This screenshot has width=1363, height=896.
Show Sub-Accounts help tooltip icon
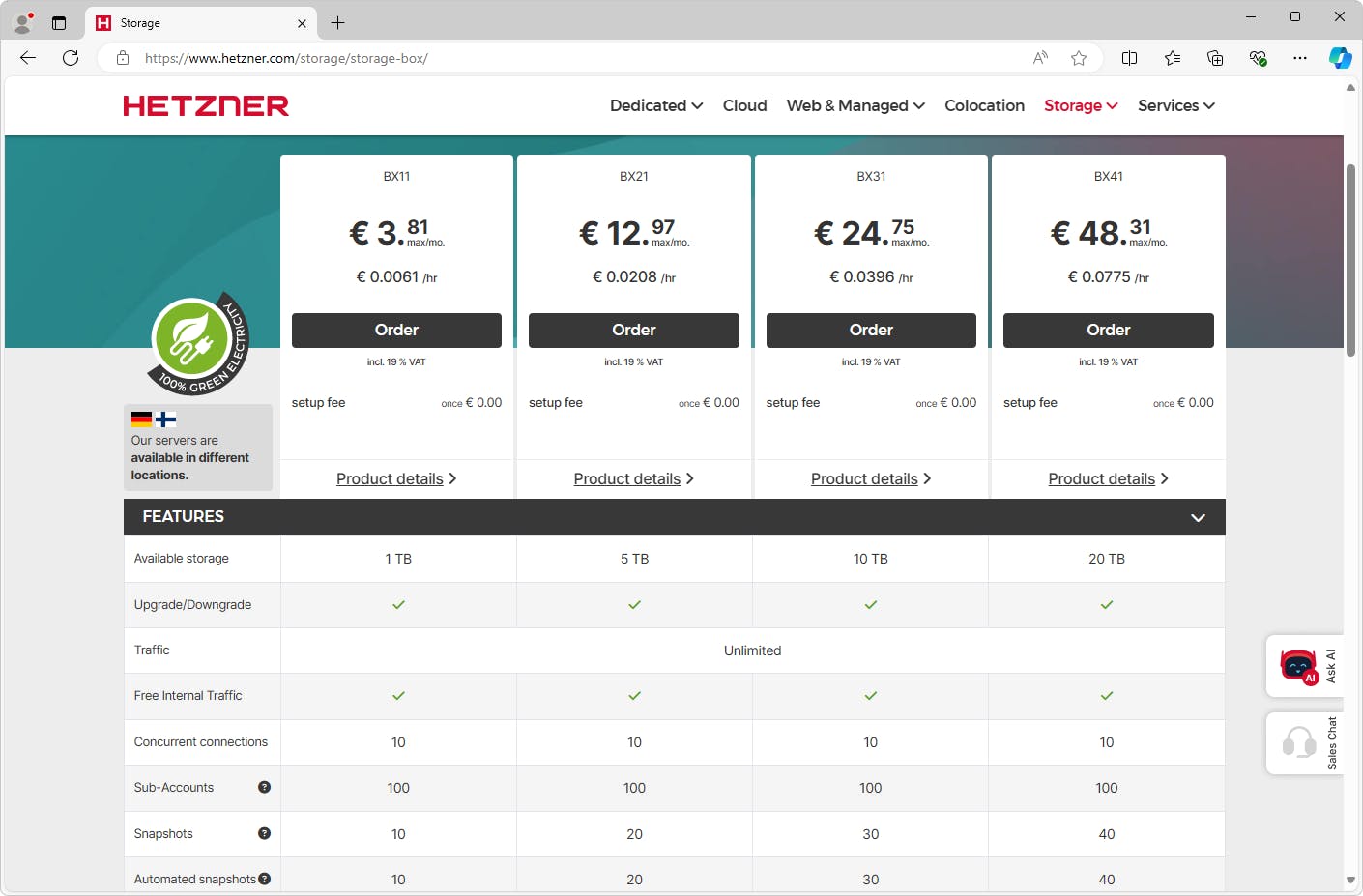(264, 787)
